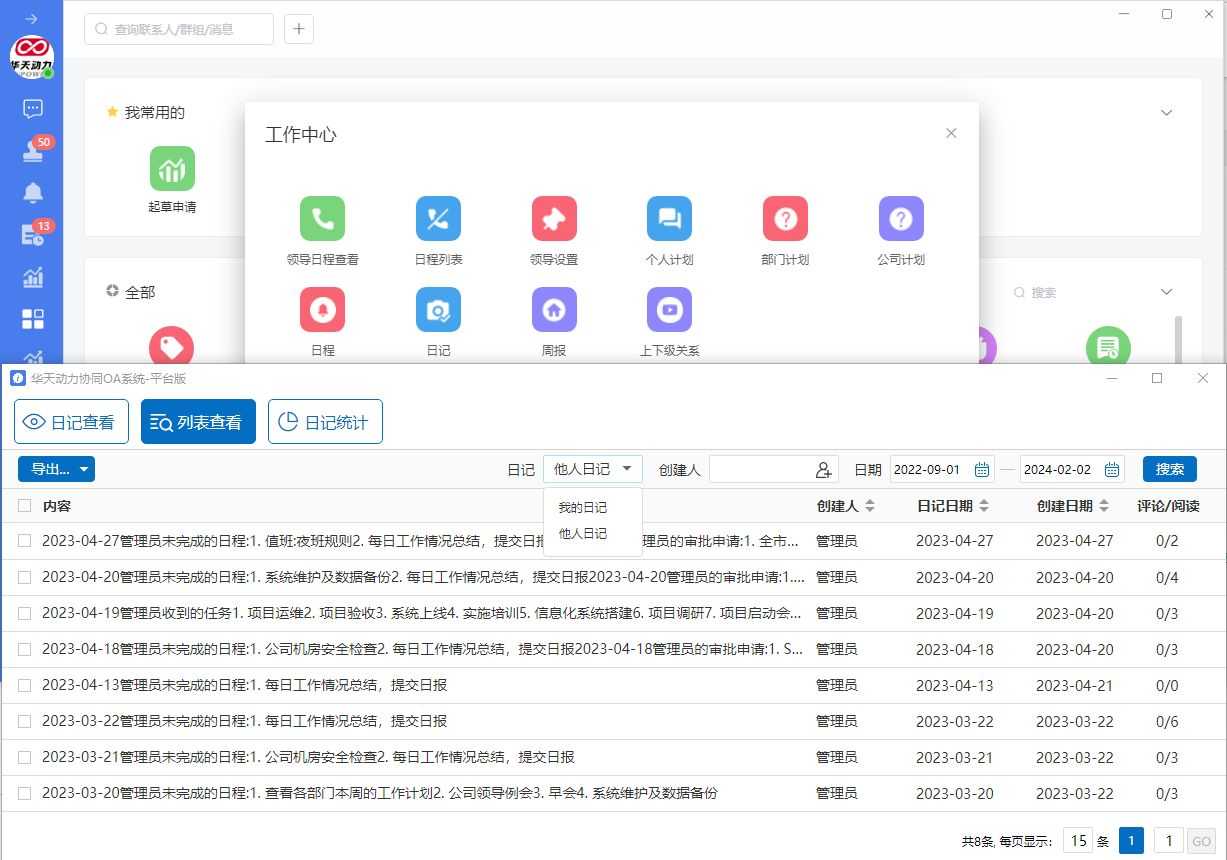1227x860 pixels.
Task: Open the 领导日程查看 icon in 工作中心
Action: click(322, 218)
